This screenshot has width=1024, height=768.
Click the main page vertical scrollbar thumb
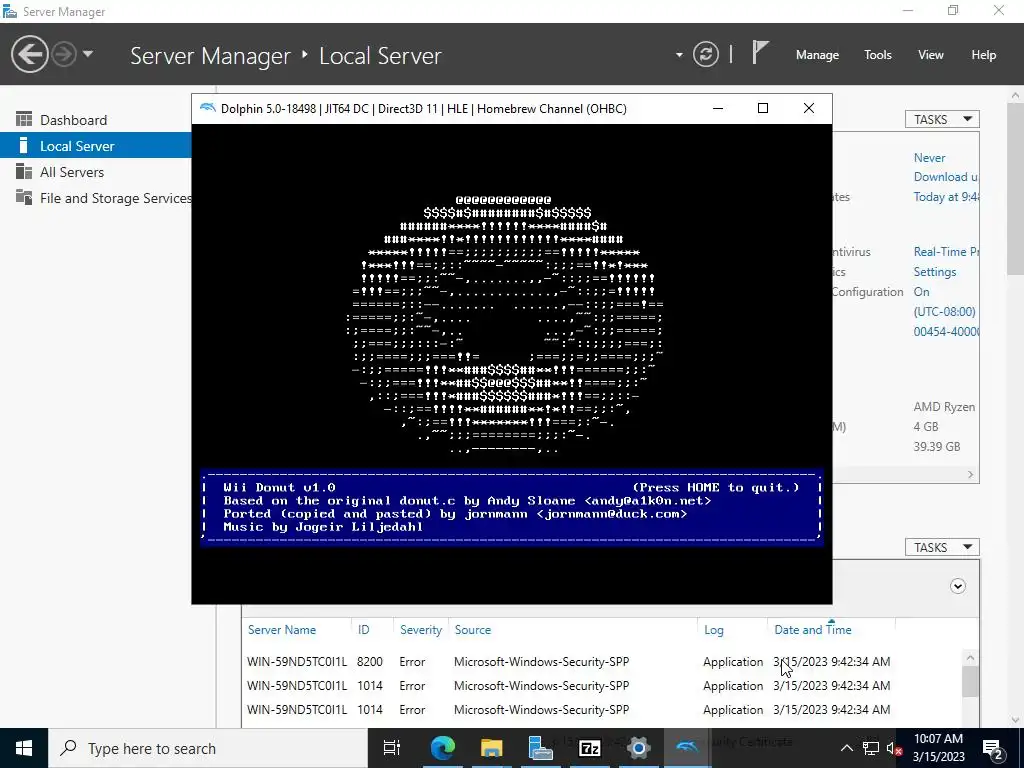[1016, 188]
